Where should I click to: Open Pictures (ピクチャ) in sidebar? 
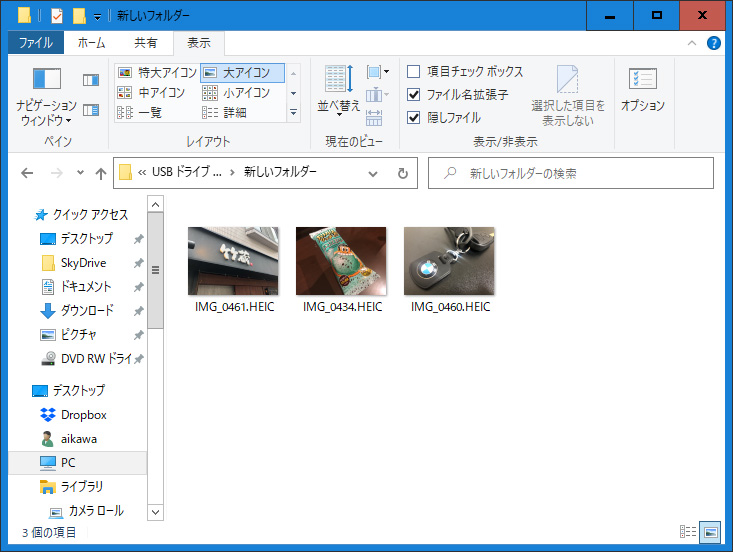pyautogui.click(x=79, y=335)
